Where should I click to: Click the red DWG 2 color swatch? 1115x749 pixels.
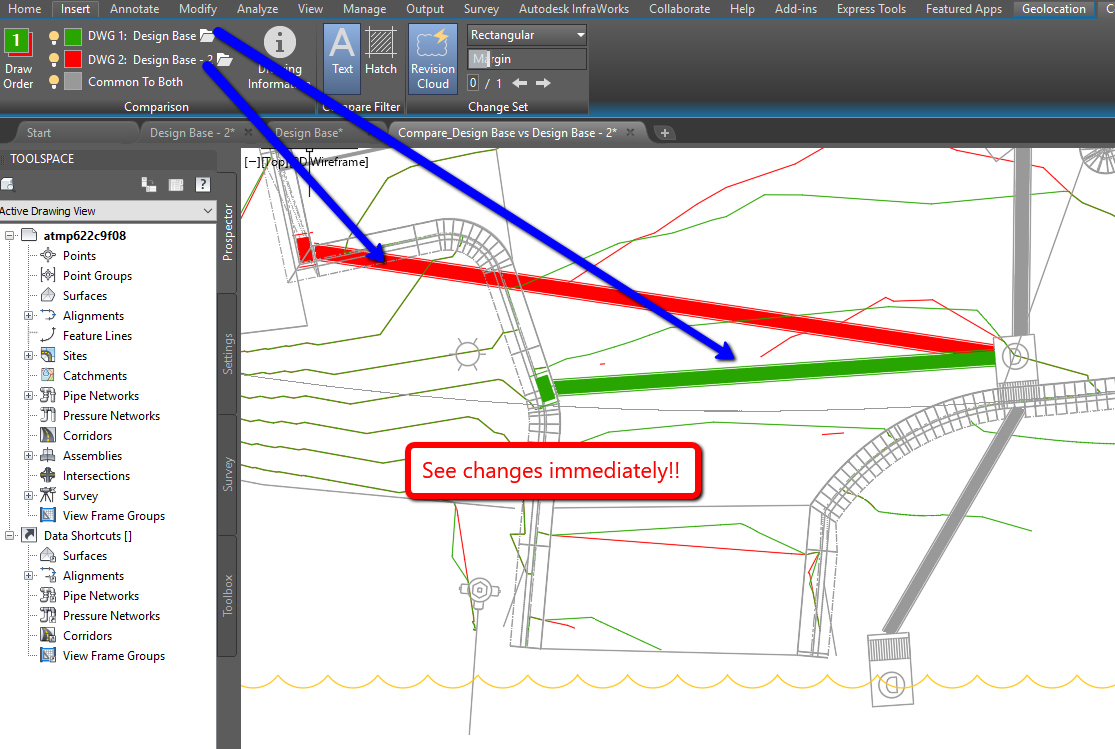73,59
